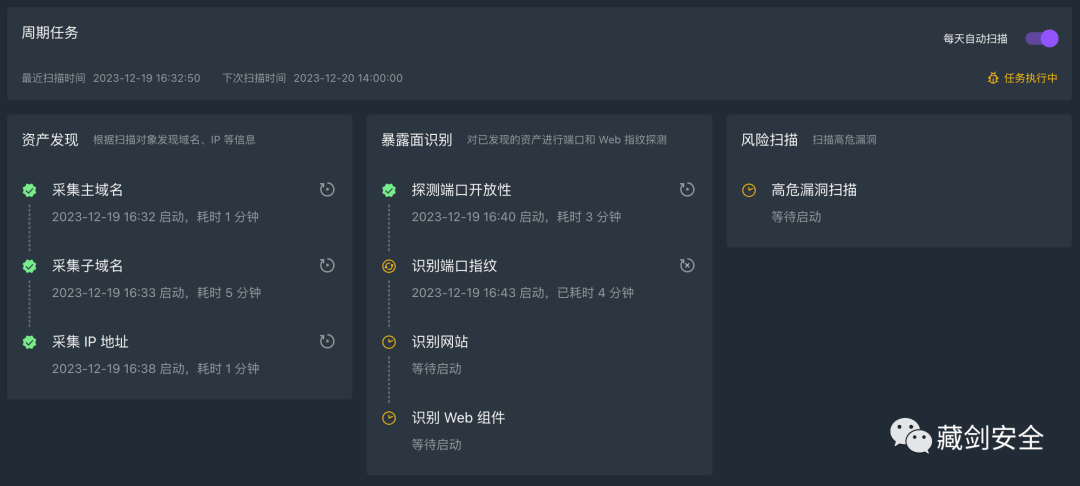Select the 识别 Web 组件 task
1080x486 pixels.
tap(458, 418)
